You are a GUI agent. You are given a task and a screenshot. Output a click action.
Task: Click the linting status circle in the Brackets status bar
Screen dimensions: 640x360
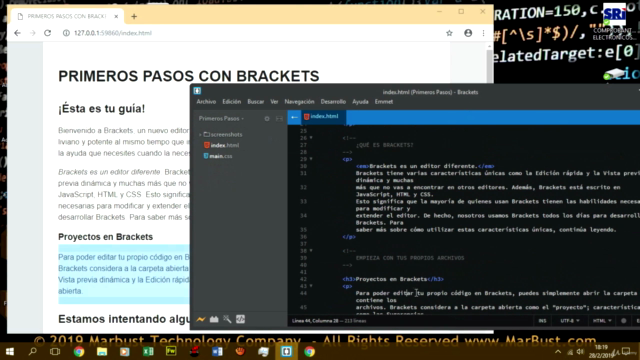tap(623, 321)
